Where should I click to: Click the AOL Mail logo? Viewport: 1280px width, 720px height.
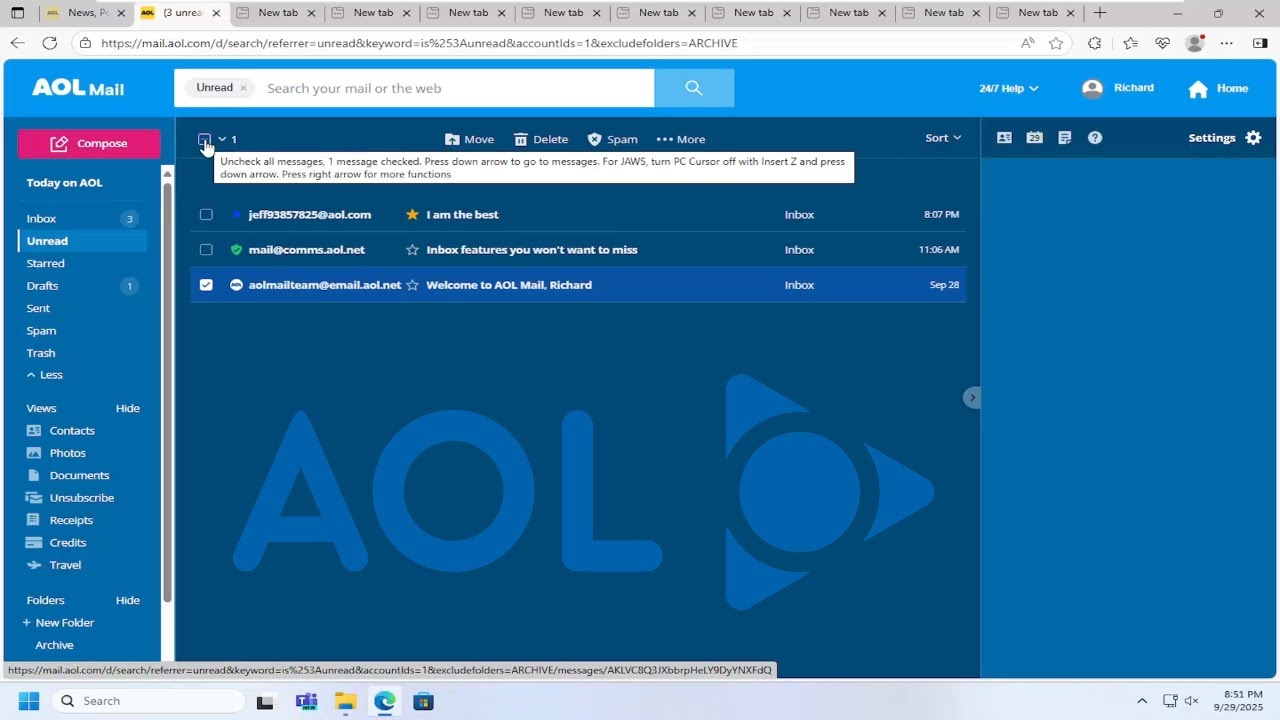[78, 88]
